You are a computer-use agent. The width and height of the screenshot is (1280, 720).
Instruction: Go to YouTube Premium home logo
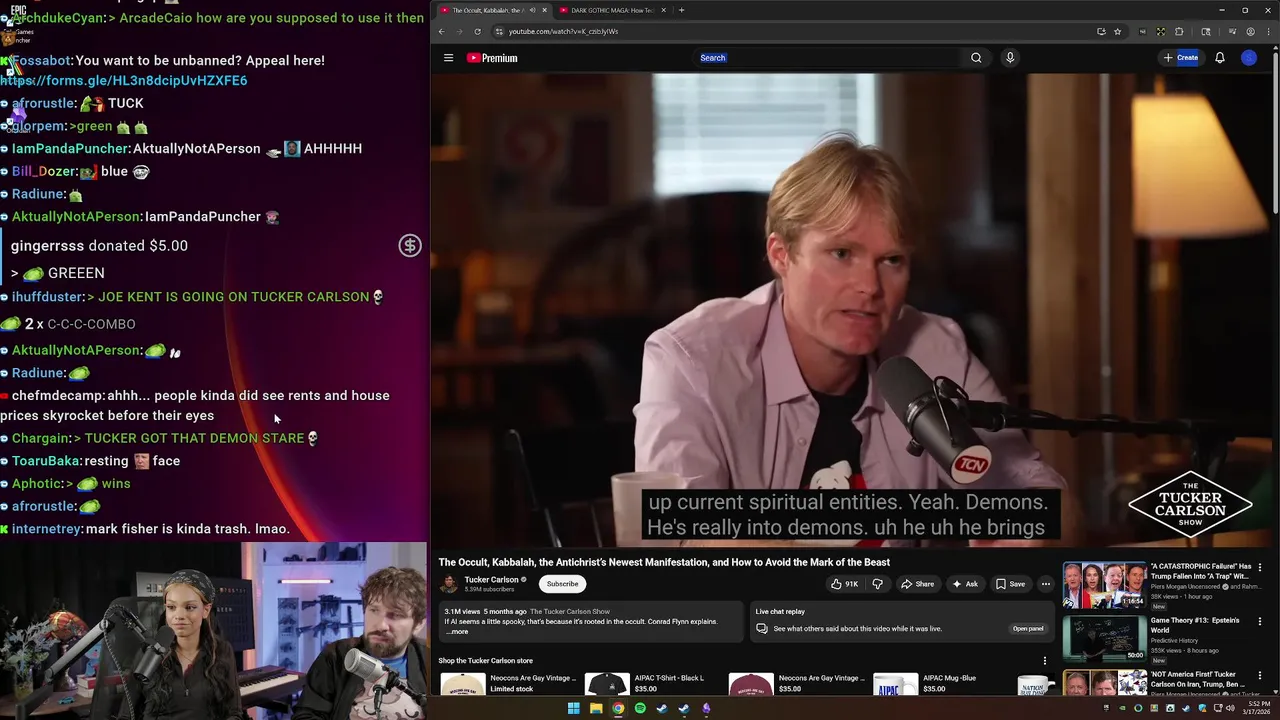coord(492,58)
